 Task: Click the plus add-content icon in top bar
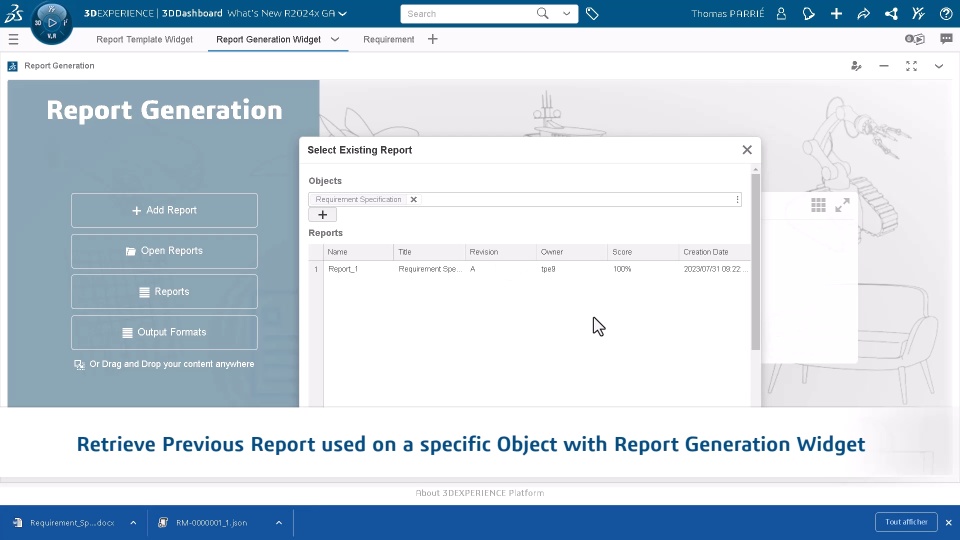coord(836,13)
